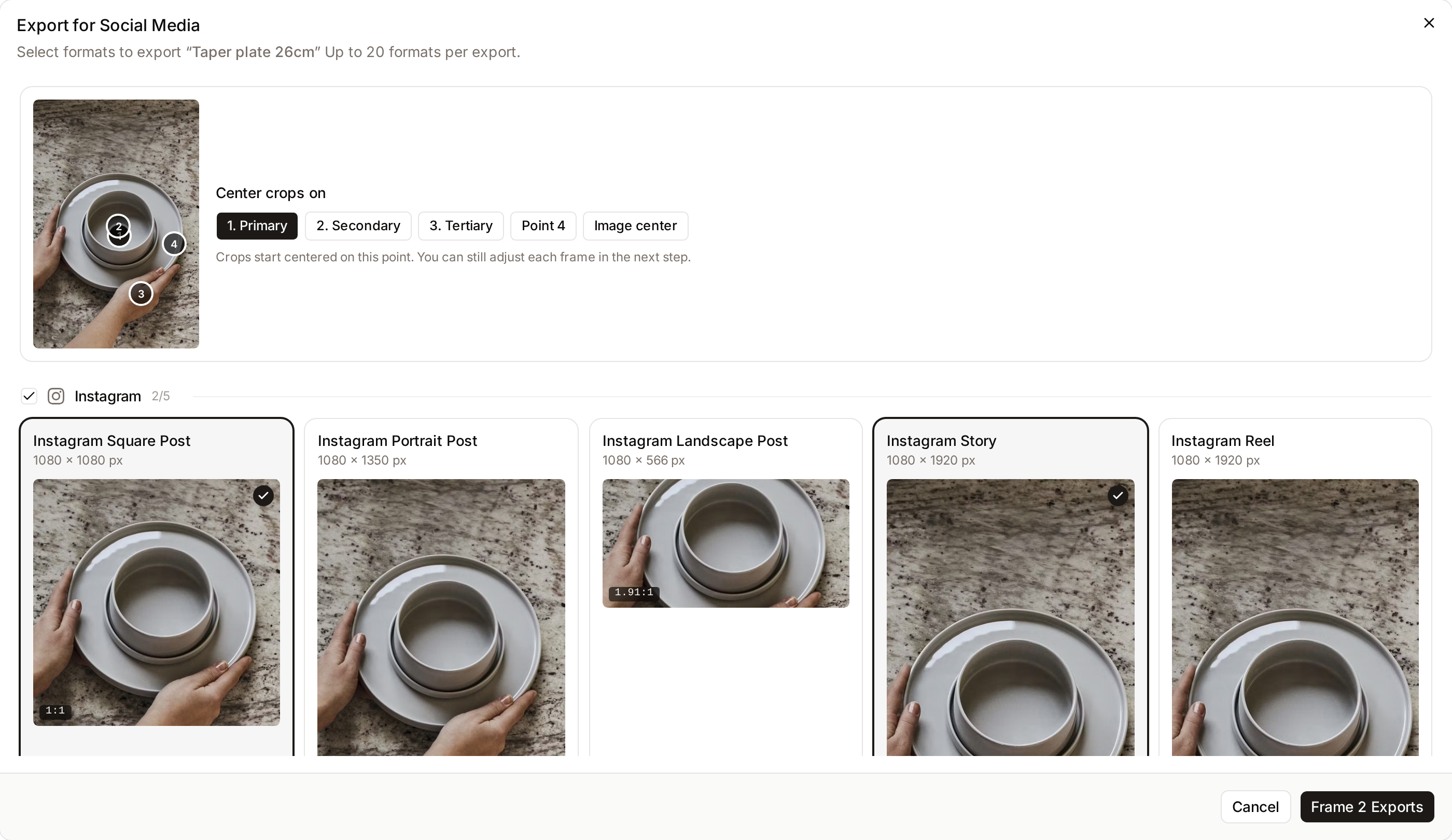The height and width of the screenshot is (840, 1452).
Task: Close the Export for Social Media dialog
Action: pyautogui.click(x=1428, y=23)
